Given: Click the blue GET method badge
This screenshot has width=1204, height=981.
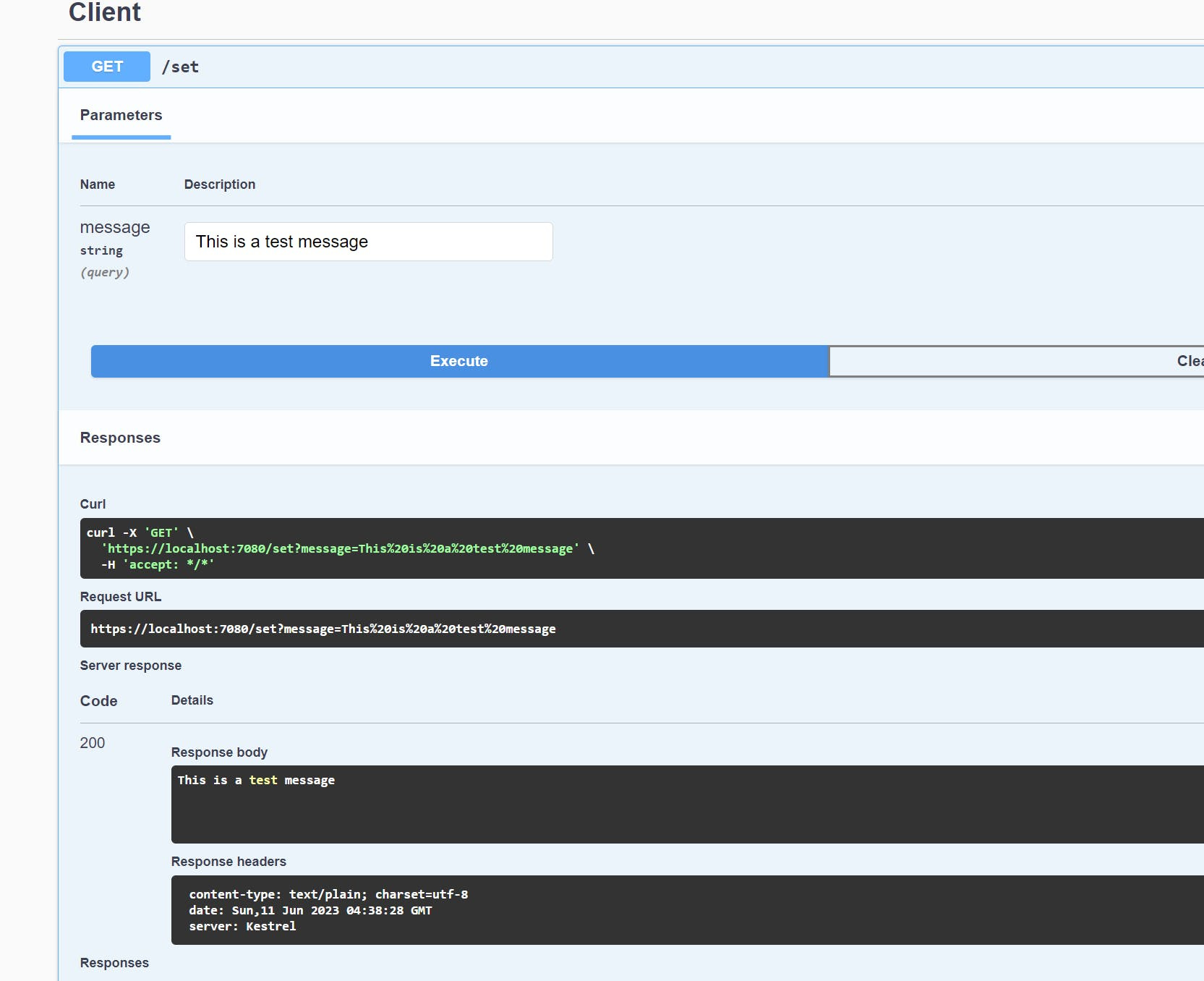Looking at the screenshot, I should click(106, 66).
